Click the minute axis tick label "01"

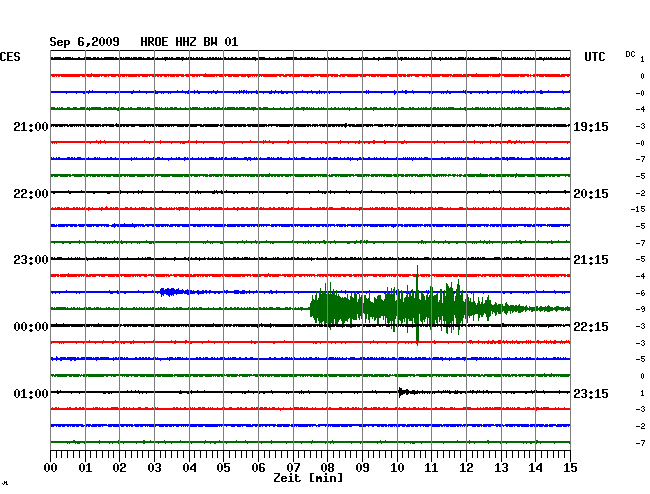tap(85, 468)
